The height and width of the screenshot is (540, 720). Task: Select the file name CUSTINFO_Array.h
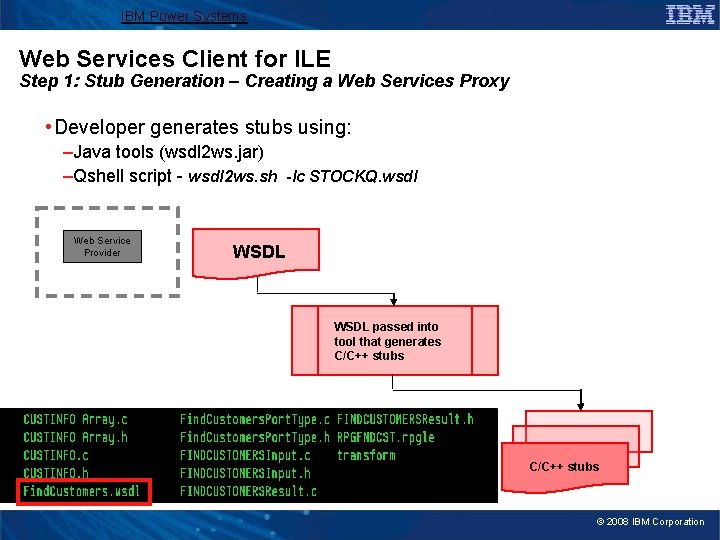(76, 437)
